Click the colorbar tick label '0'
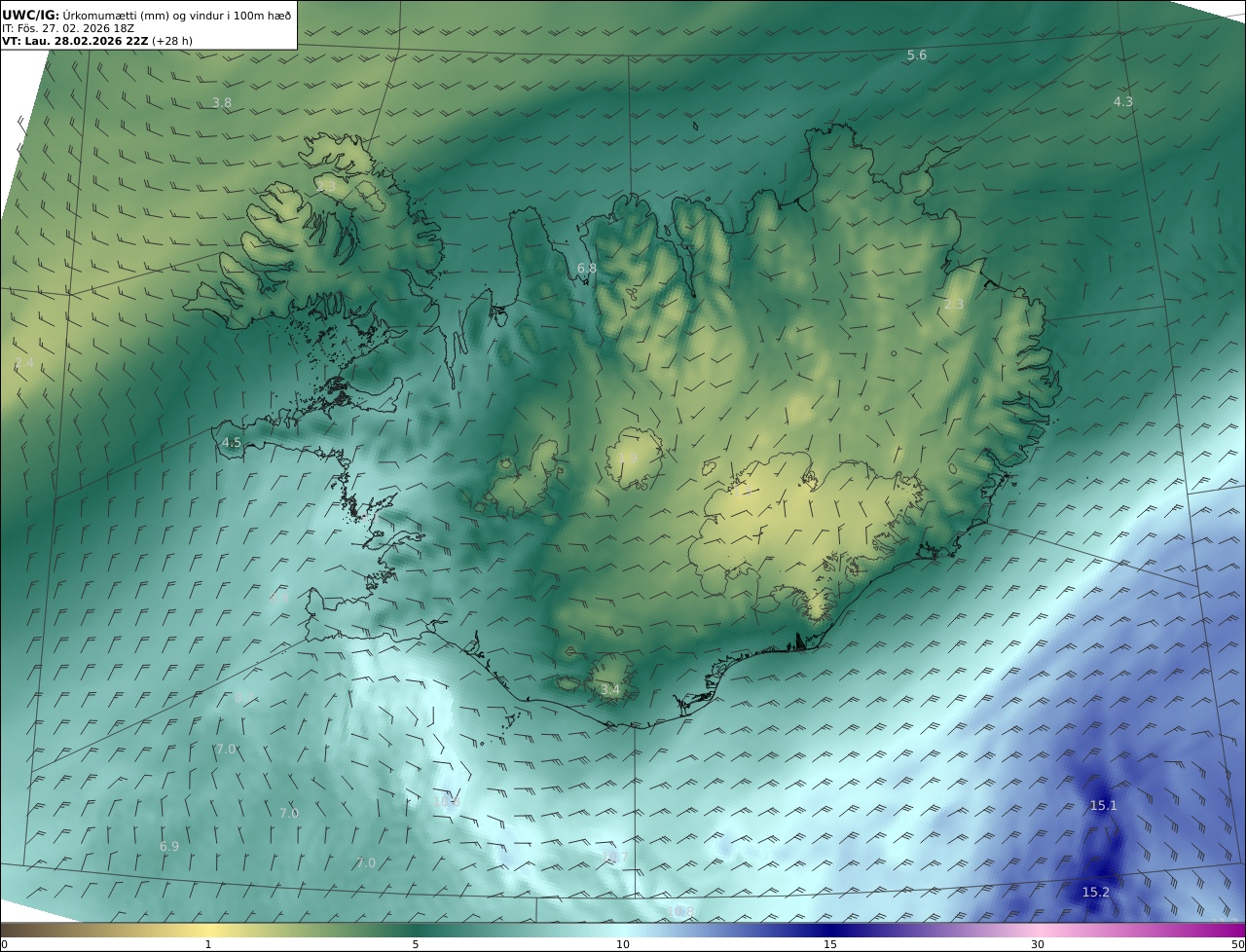Screen dimensions: 1246x952 point(4,944)
